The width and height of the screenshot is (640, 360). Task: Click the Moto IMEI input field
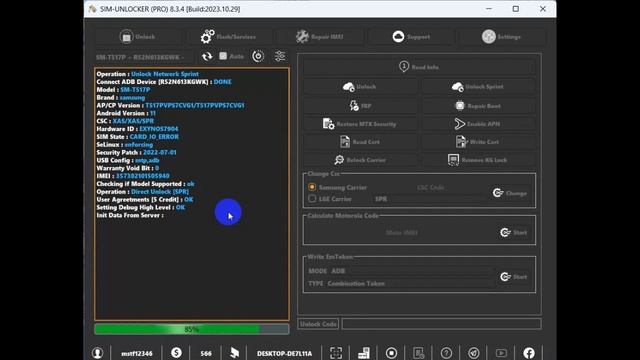402,232
